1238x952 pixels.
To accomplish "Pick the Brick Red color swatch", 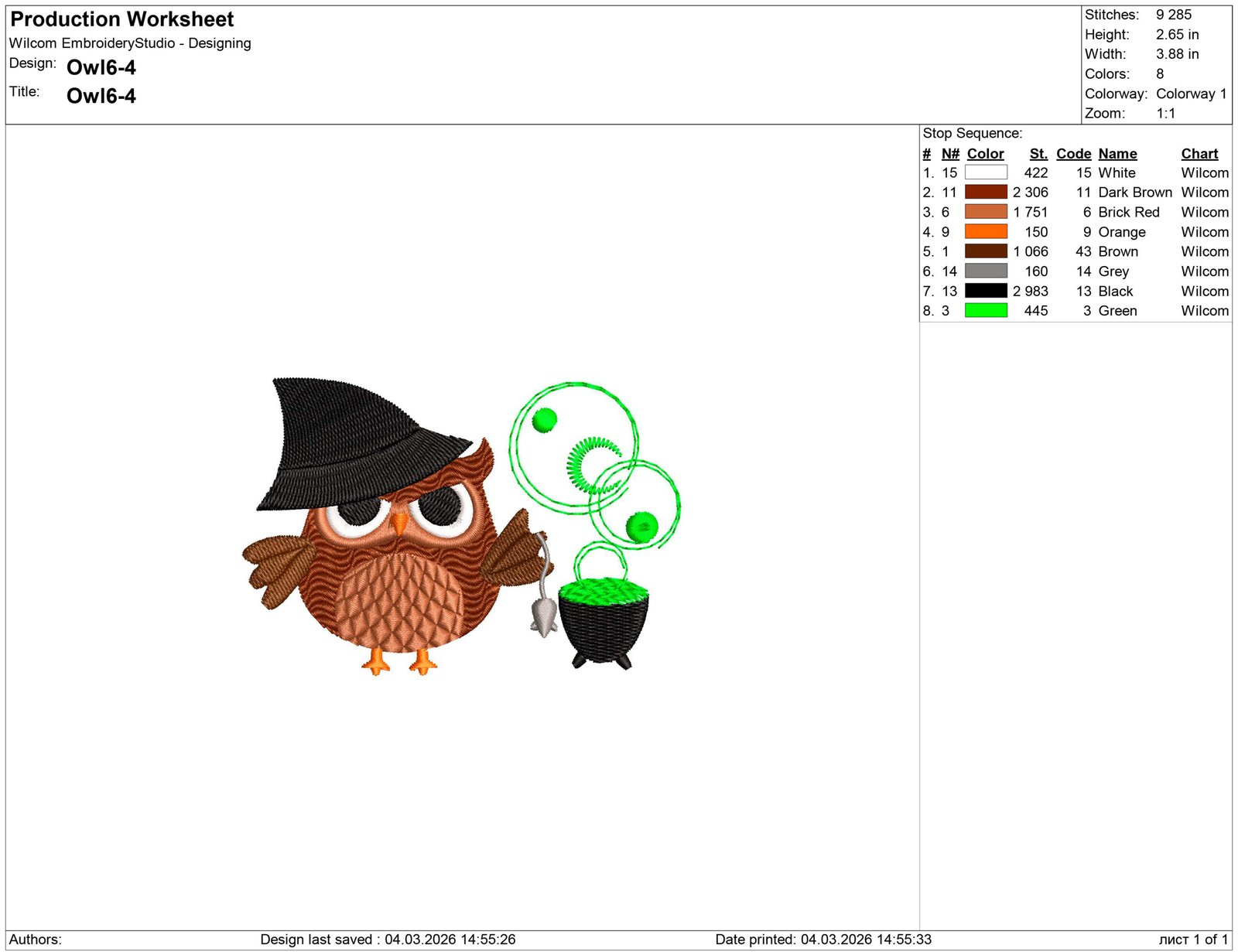I will pos(985,212).
